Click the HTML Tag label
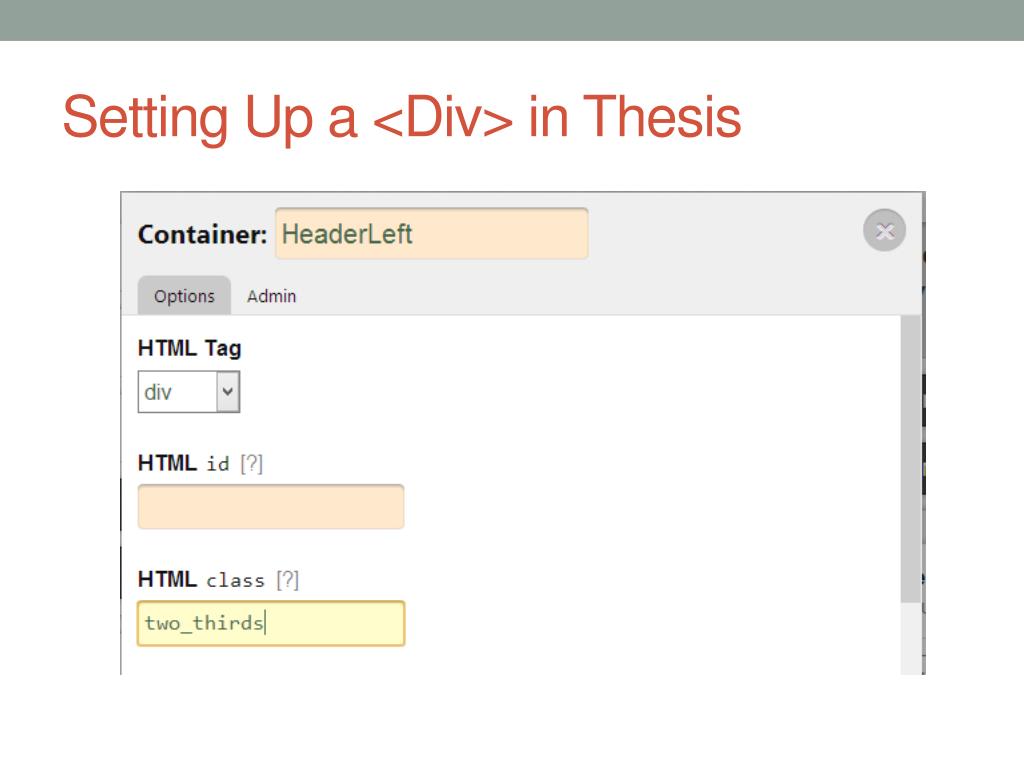 point(189,348)
